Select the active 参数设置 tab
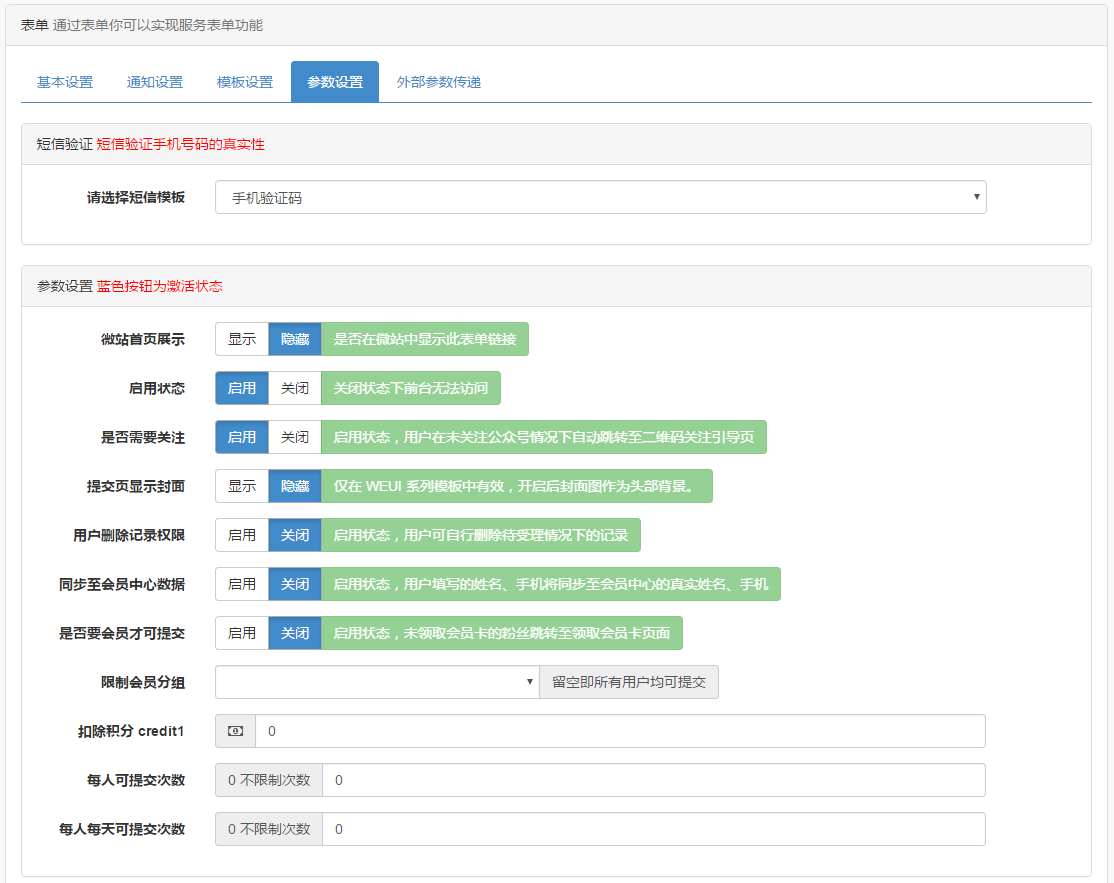 pyautogui.click(x=335, y=82)
